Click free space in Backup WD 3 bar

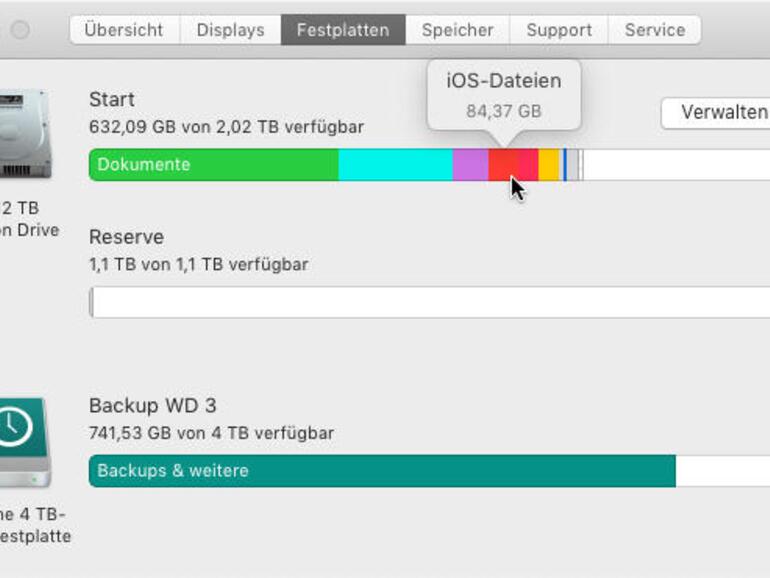pos(722,471)
